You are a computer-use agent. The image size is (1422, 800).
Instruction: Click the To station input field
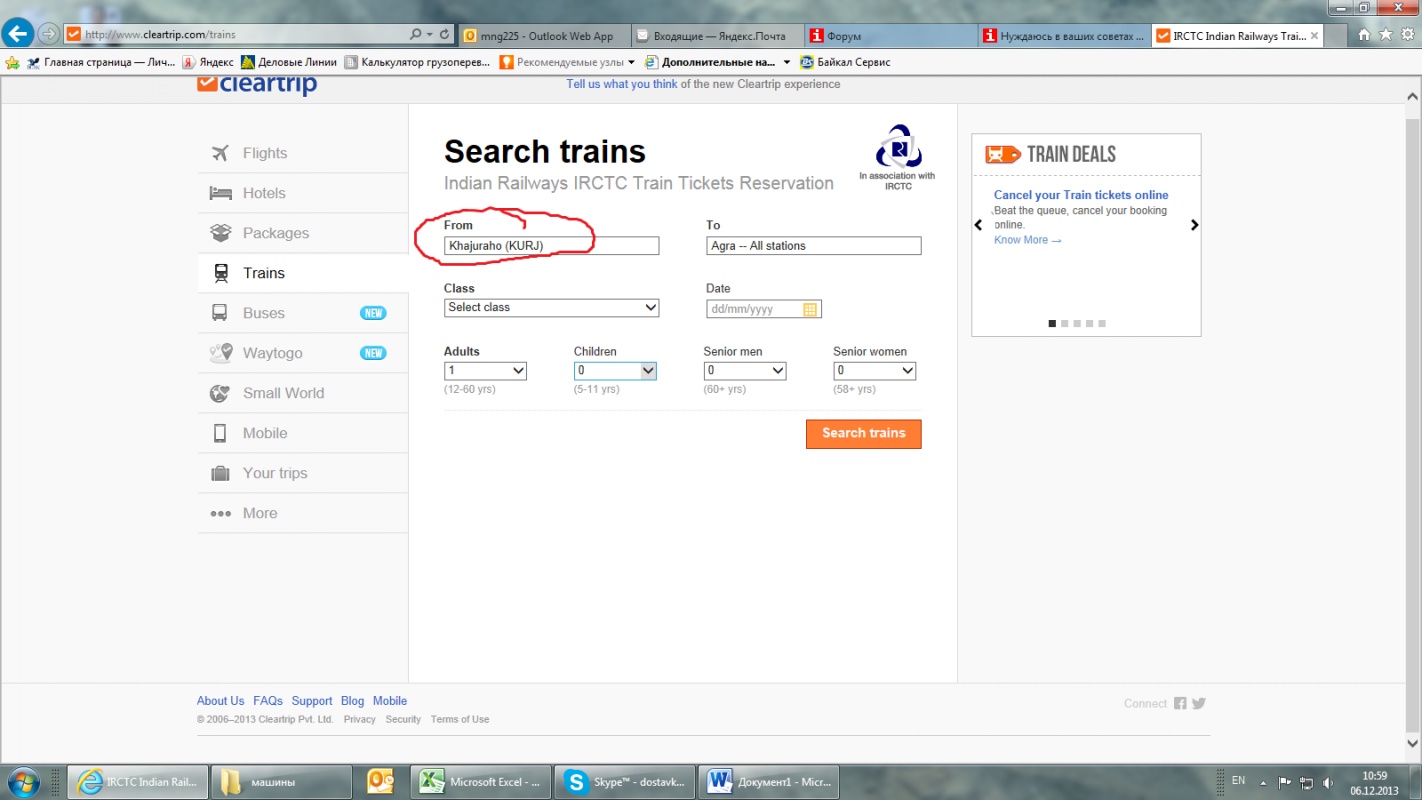[x=813, y=246]
